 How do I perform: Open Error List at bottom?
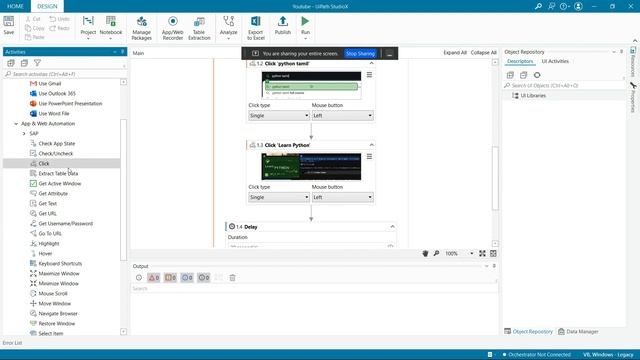[x=12, y=343]
